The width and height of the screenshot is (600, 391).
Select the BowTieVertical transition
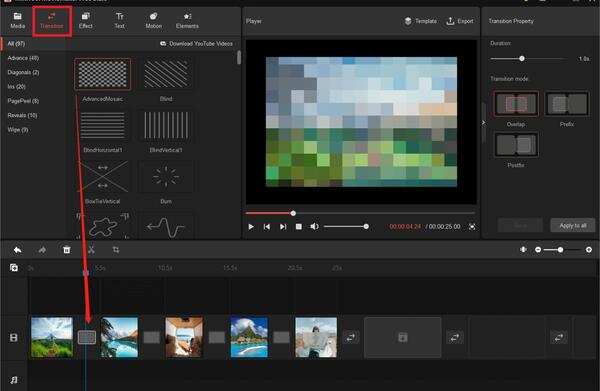(103, 176)
